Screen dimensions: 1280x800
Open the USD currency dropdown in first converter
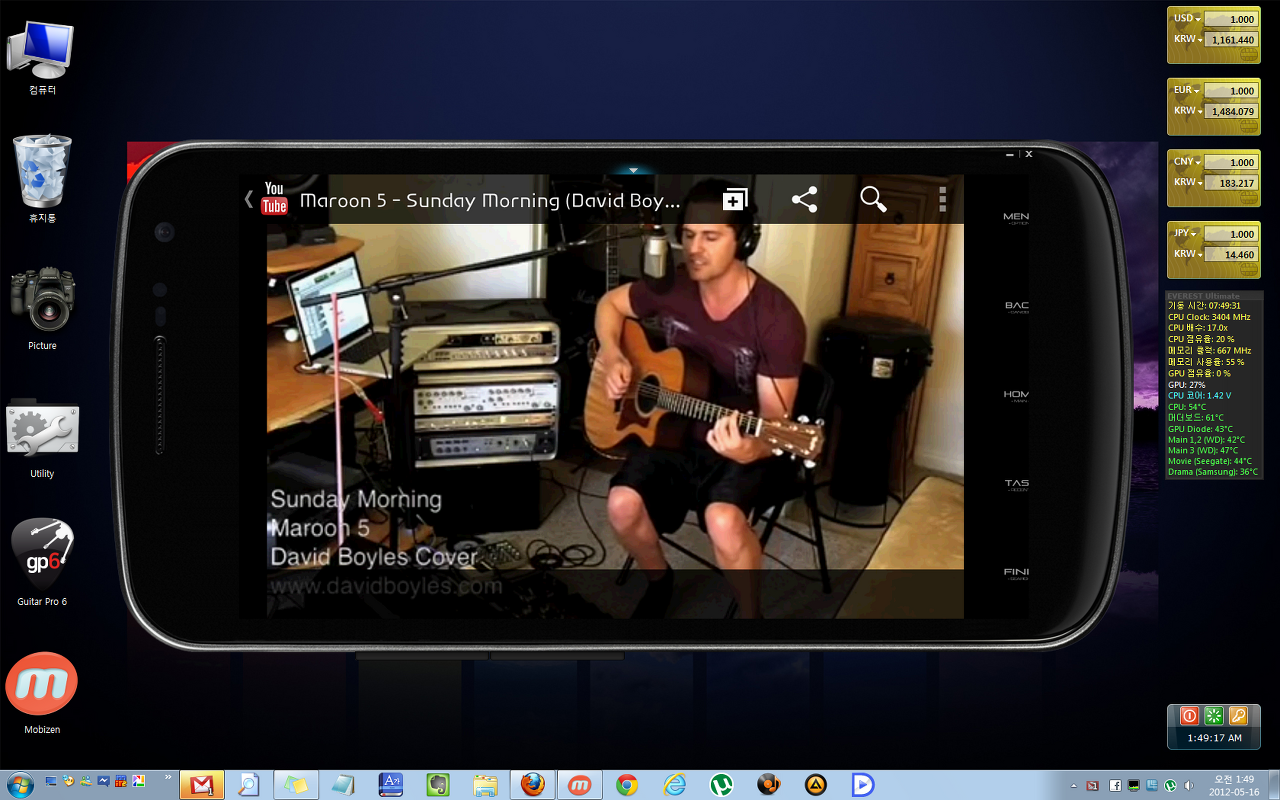click(x=1187, y=19)
